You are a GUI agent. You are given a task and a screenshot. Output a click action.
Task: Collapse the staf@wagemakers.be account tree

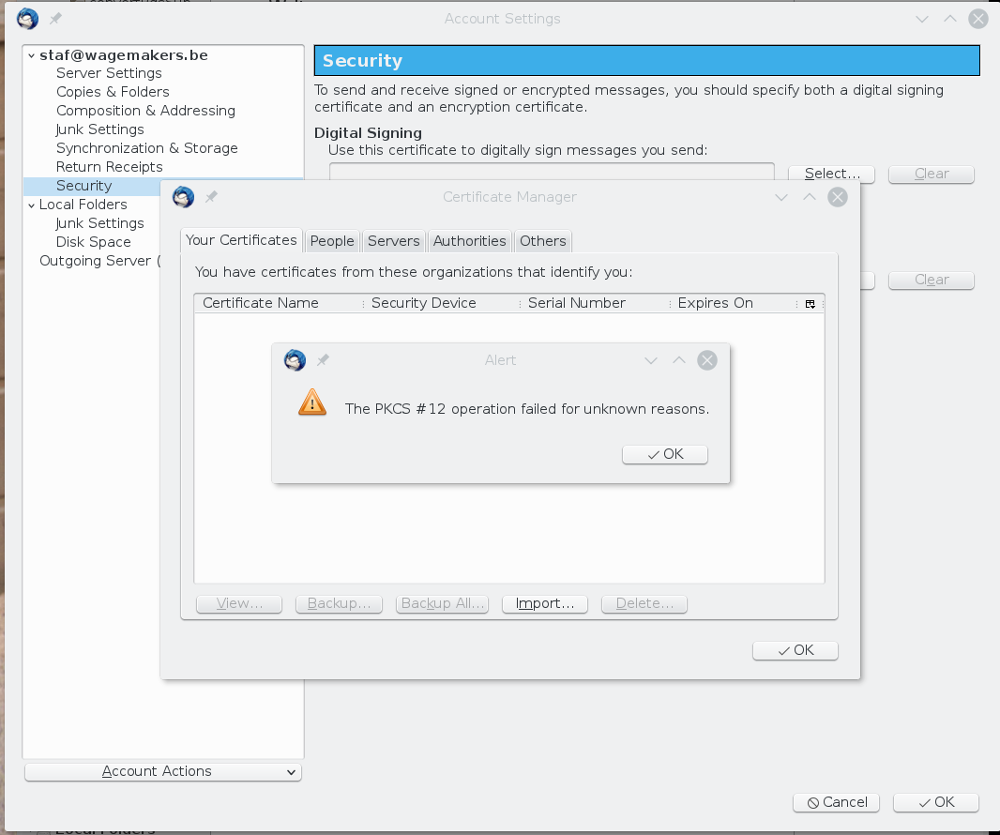31,56
